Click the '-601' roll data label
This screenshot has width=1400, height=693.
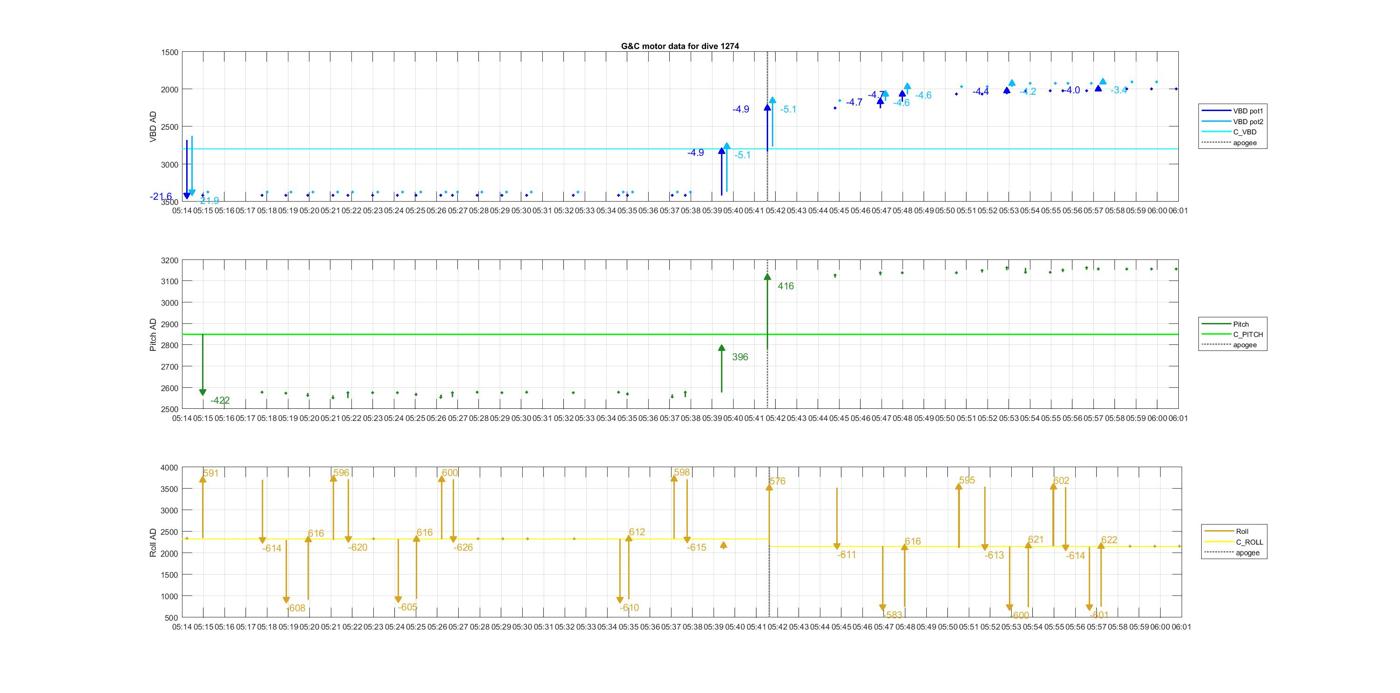(x=1100, y=615)
